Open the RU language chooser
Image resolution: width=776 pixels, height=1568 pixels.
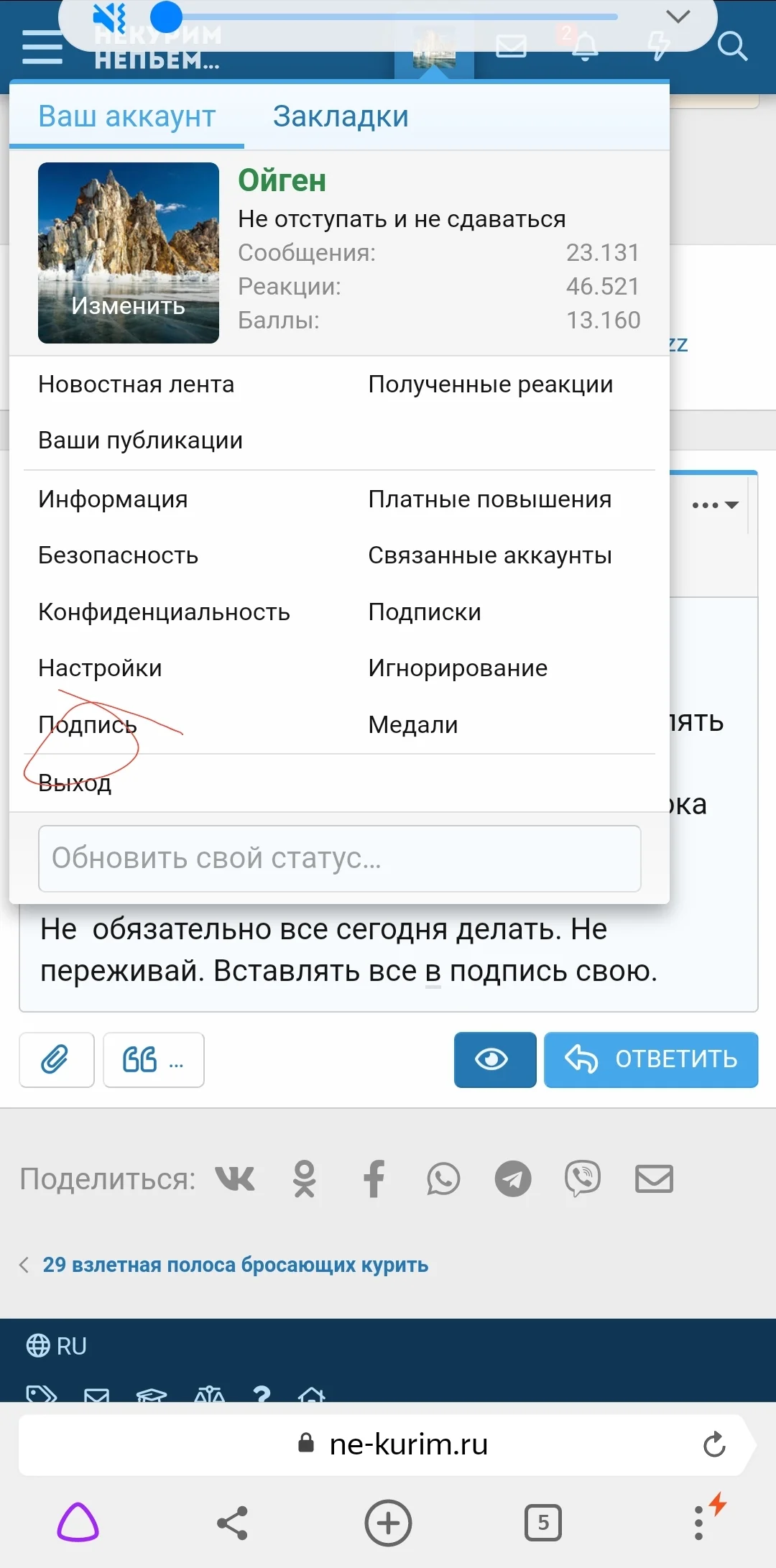[x=56, y=1346]
